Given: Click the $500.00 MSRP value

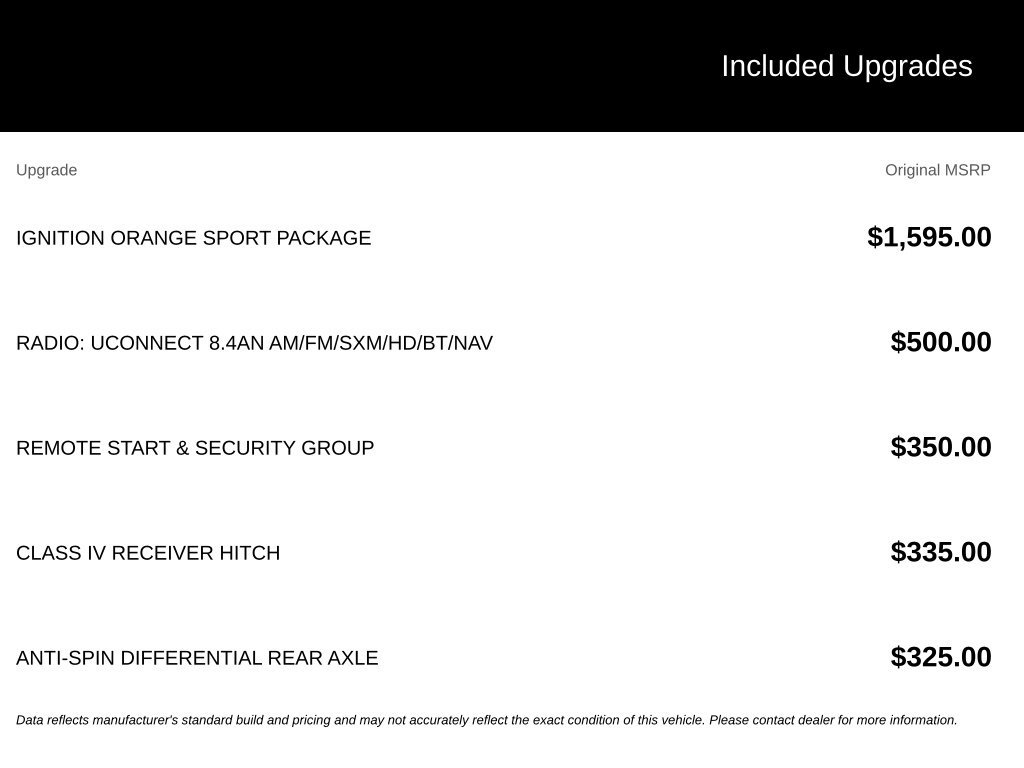Looking at the screenshot, I should click(x=941, y=342).
